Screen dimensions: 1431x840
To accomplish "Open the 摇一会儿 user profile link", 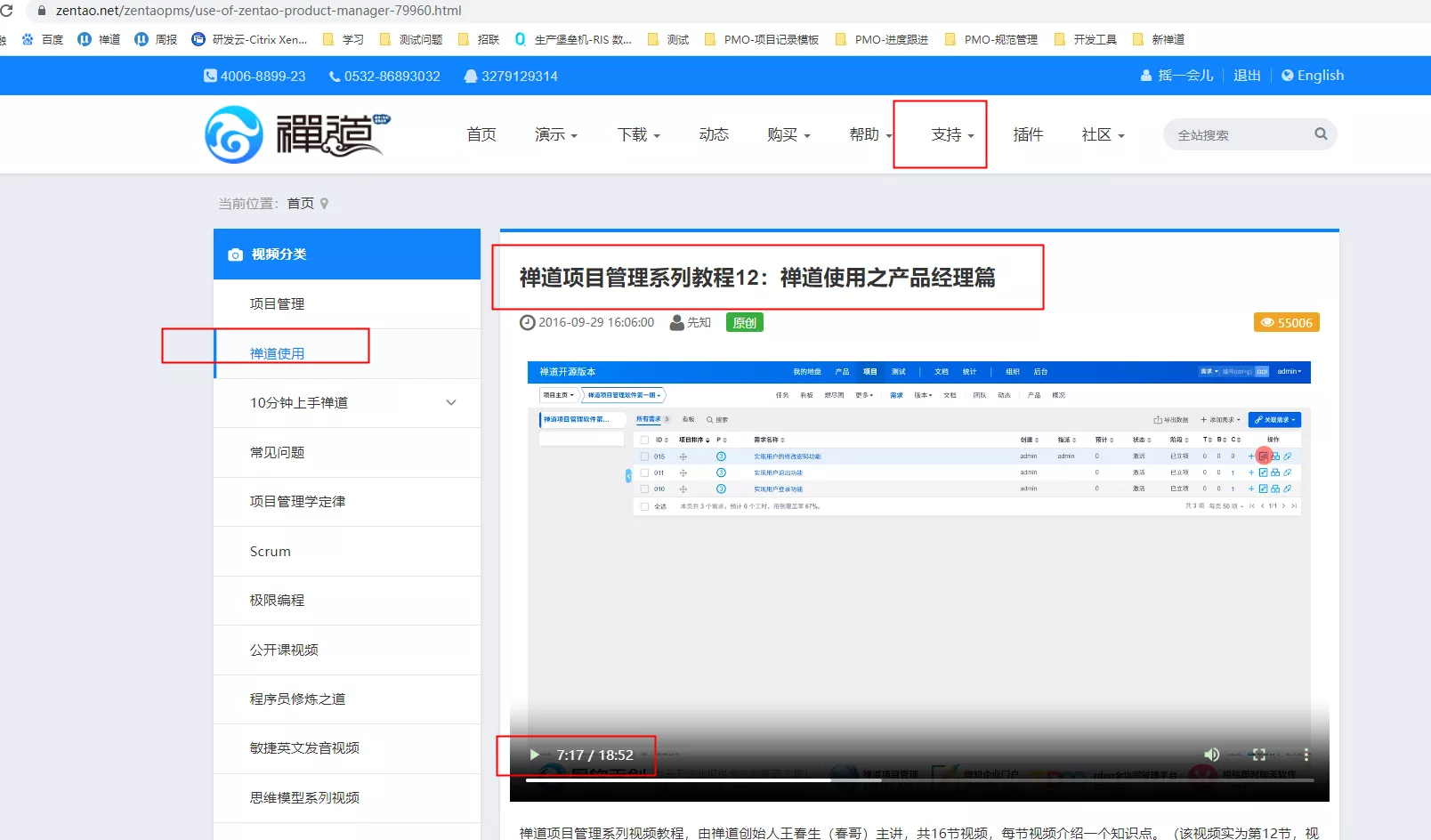I will pos(1185,76).
